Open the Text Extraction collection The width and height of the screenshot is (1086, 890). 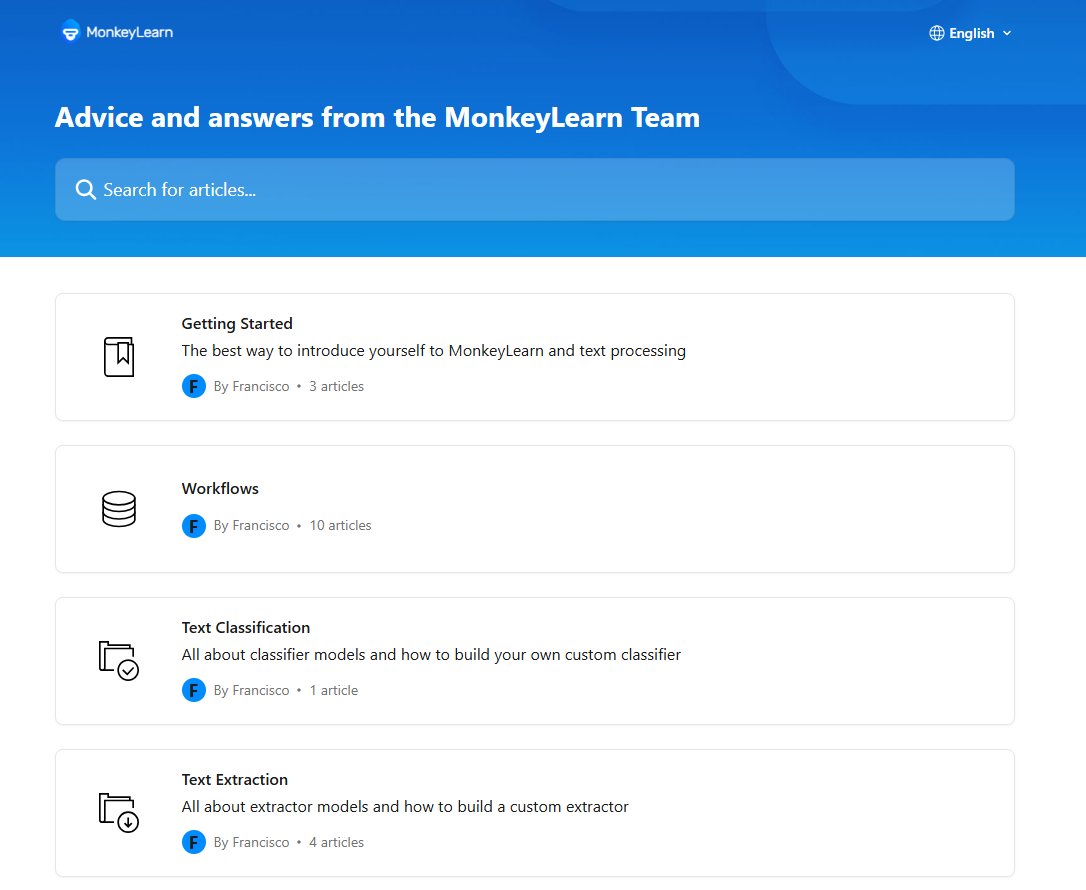click(235, 780)
